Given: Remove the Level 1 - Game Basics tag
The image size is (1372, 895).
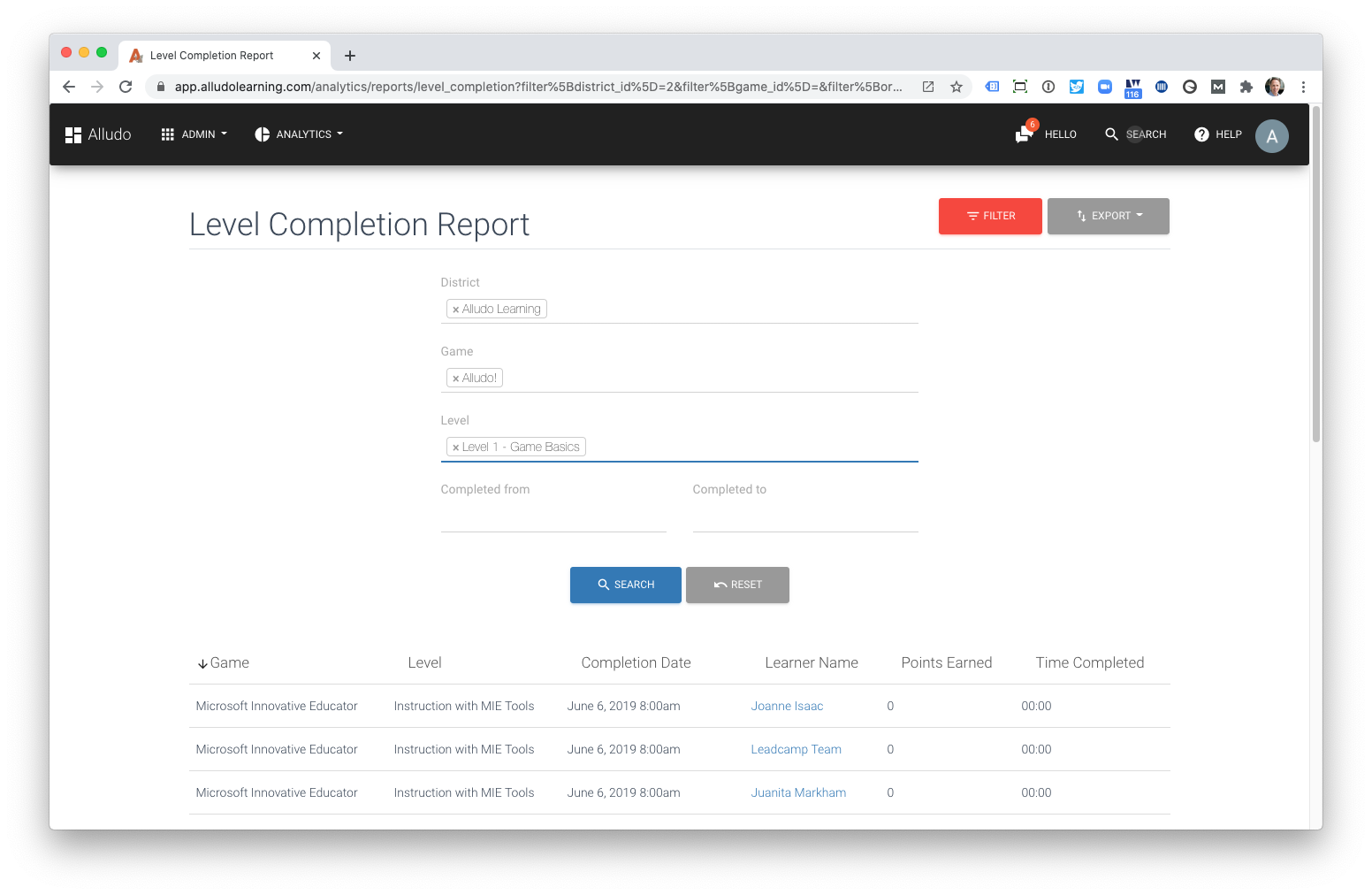Looking at the screenshot, I should [x=455, y=447].
